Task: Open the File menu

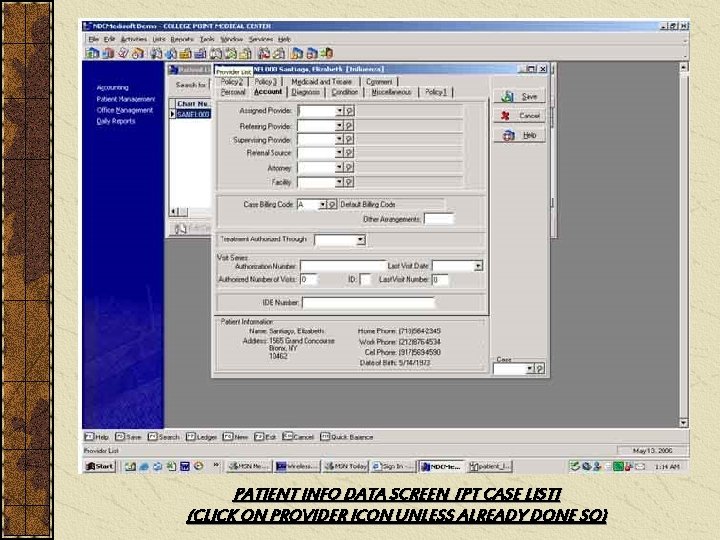Action: [x=93, y=39]
